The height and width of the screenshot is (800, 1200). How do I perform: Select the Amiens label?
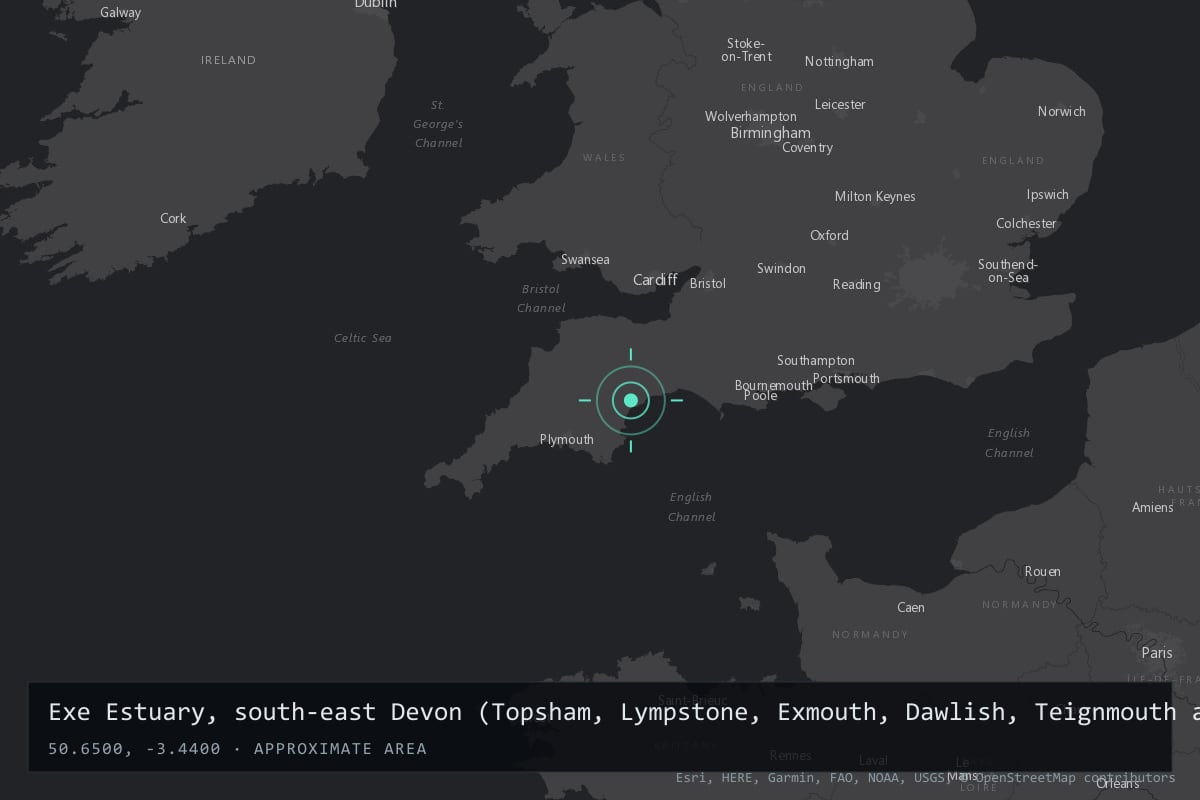1152,508
